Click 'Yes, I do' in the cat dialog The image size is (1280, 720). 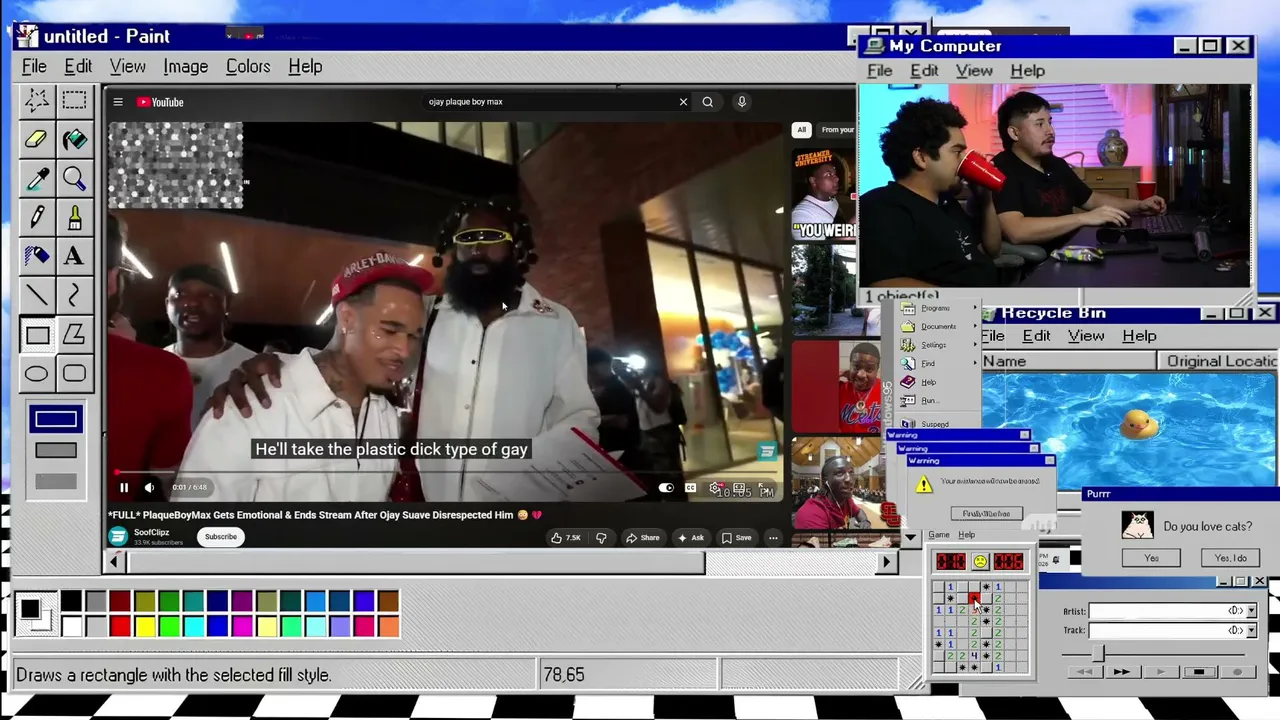[x=1230, y=558]
